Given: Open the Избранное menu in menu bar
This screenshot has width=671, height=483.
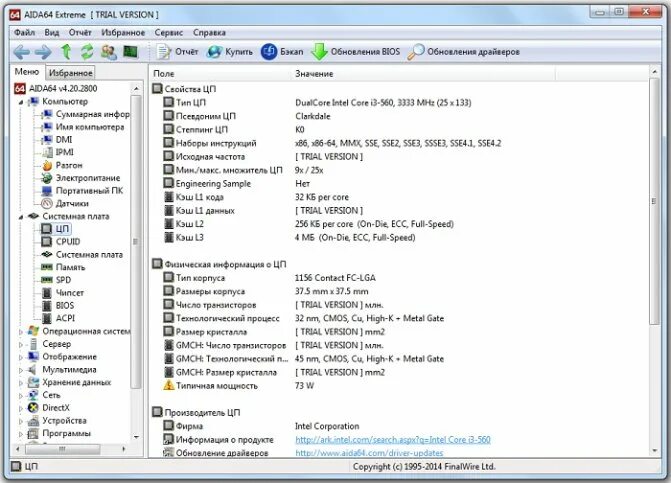Looking at the screenshot, I should coord(123,33).
